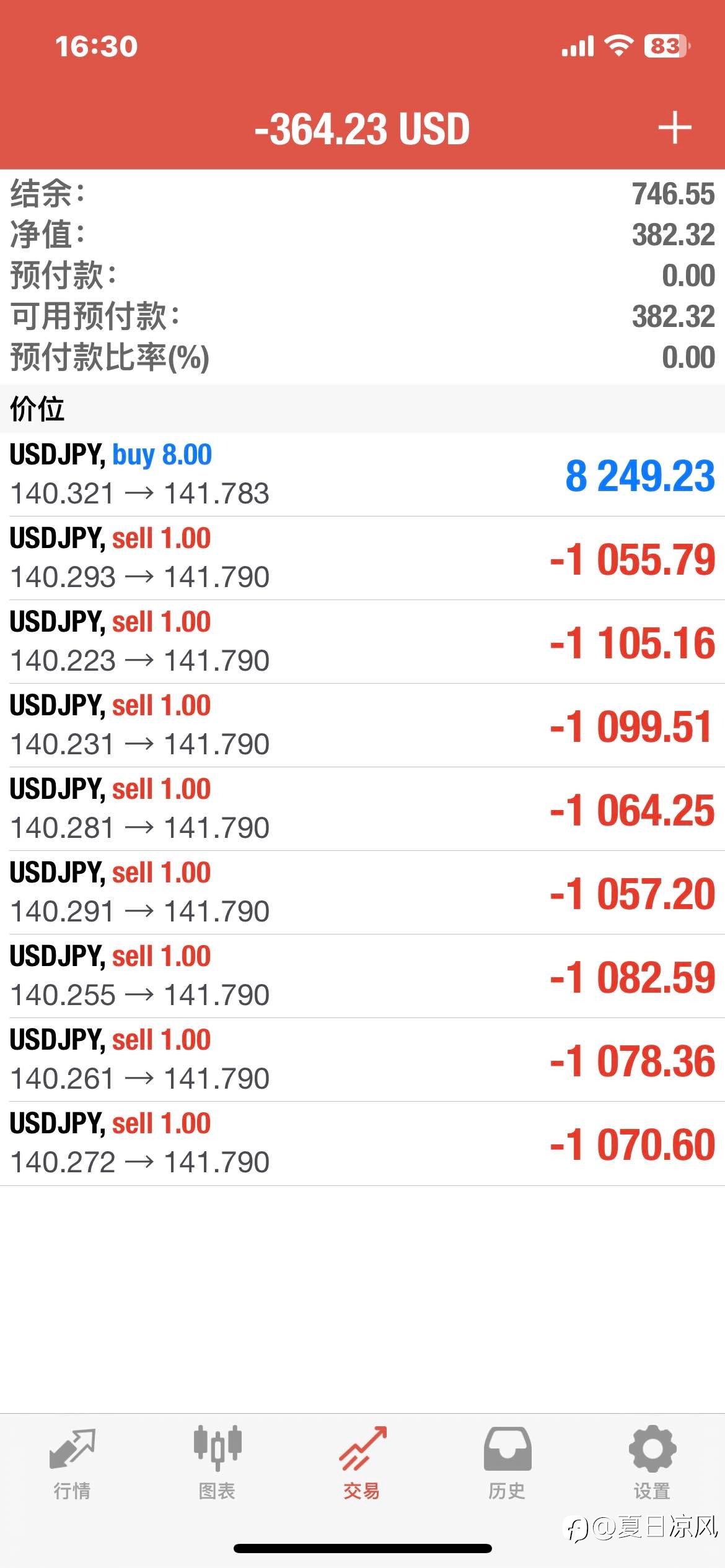Select sell position opened at 140.255

(362, 976)
